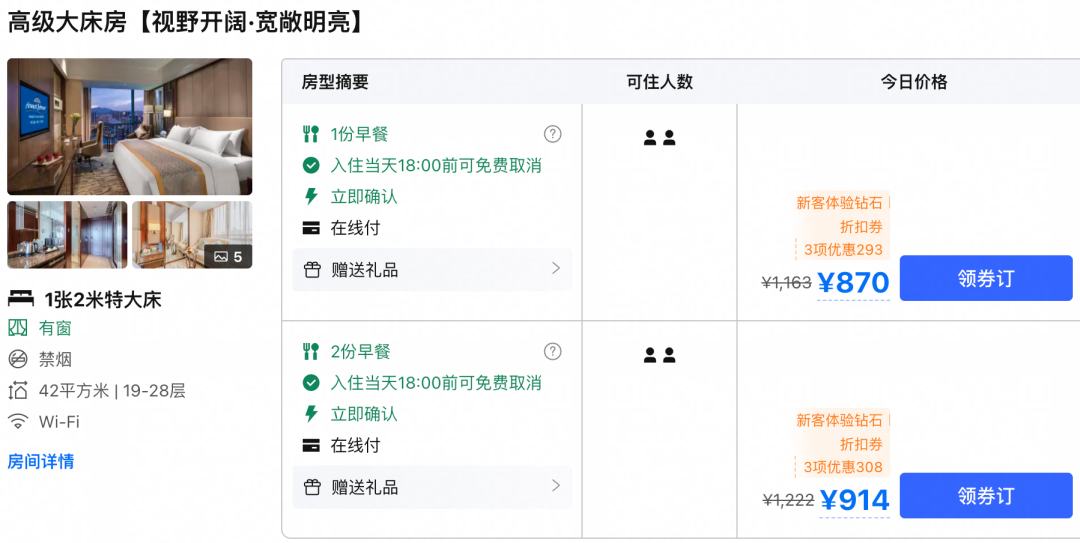Click the help icon beside 1份早餐

coord(552,134)
